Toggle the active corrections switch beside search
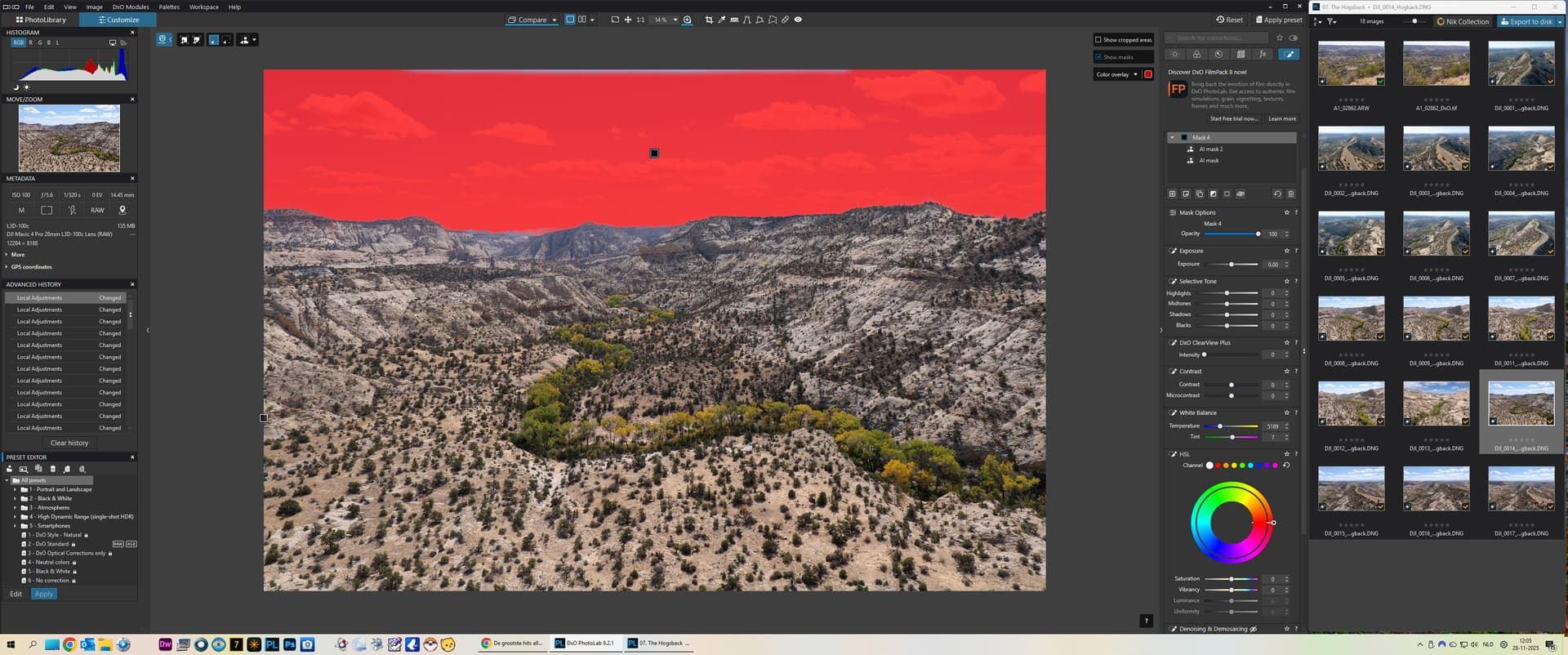 pos(1293,38)
